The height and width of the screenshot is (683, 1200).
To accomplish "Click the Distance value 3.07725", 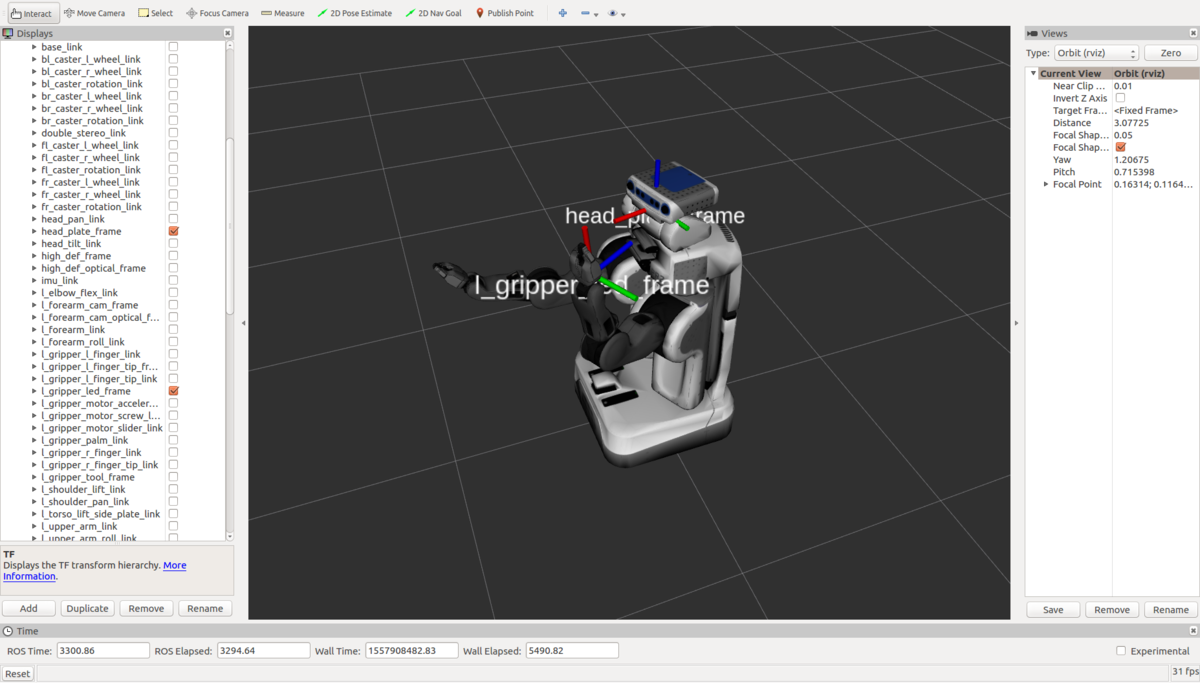I will pyautogui.click(x=1131, y=123).
